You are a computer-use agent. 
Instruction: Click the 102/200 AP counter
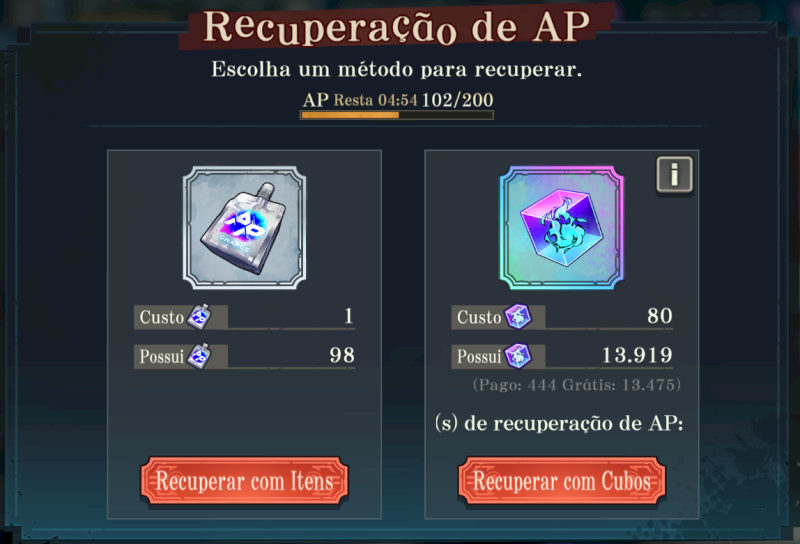click(458, 100)
